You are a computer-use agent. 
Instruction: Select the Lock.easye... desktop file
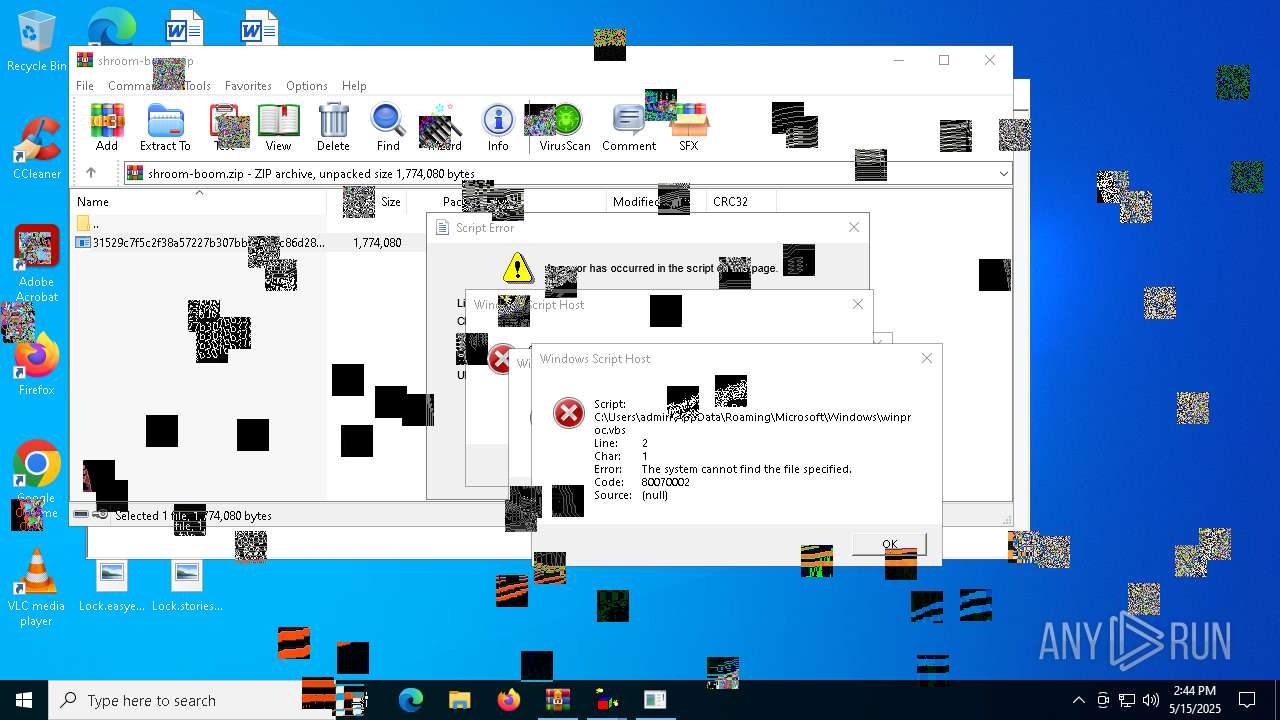[112, 586]
